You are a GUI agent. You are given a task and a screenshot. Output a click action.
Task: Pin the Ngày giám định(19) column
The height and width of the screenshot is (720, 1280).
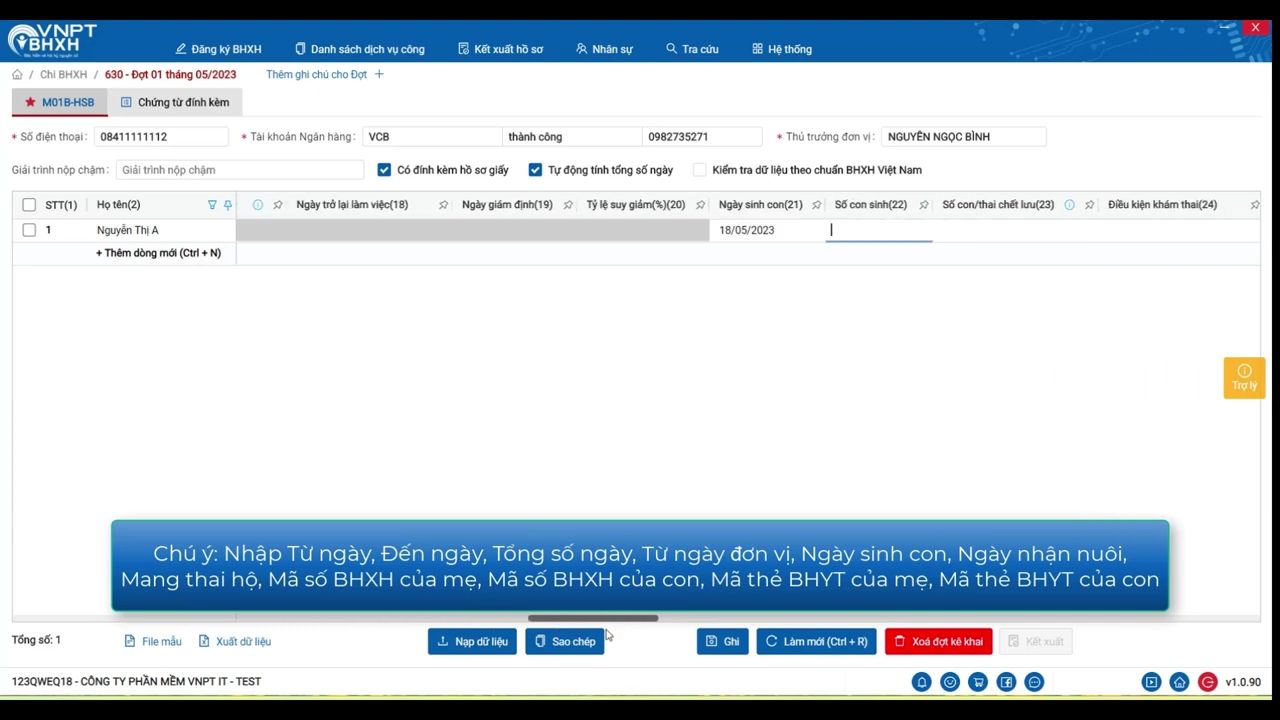tap(568, 205)
